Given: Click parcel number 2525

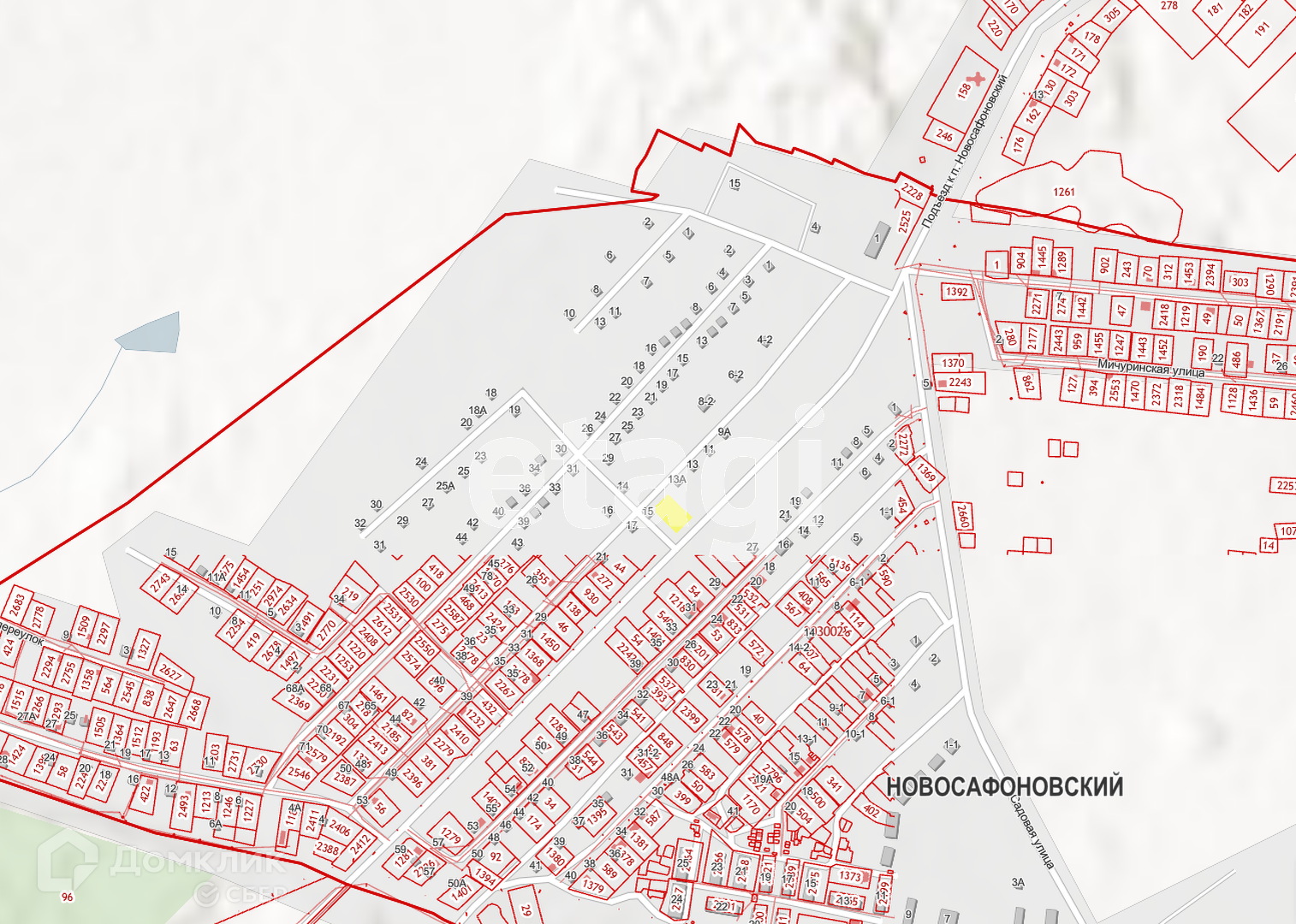Looking at the screenshot, I should pyautogui.click(x=905, y=221).
